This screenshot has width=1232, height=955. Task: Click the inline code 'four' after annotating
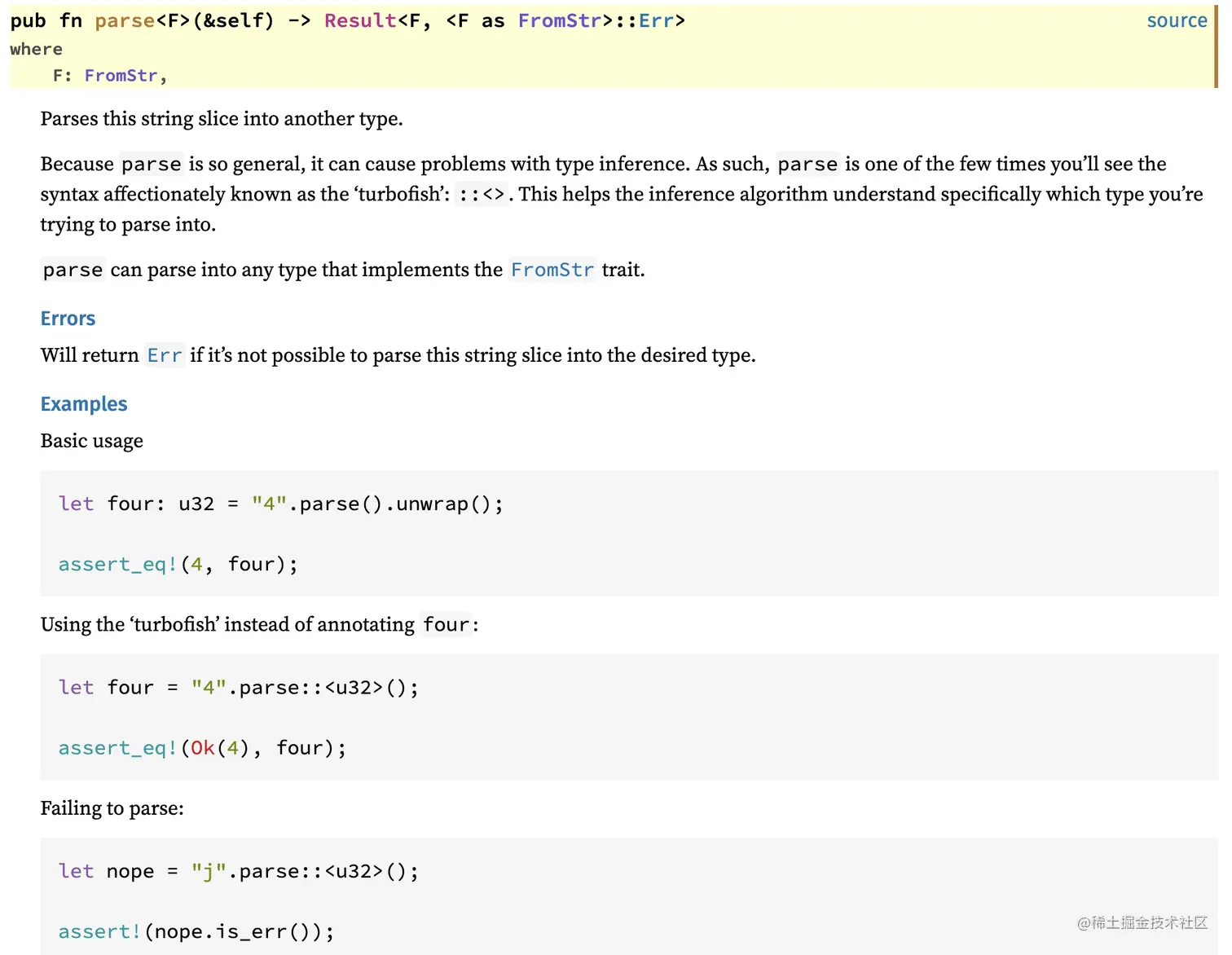[447, 625]
